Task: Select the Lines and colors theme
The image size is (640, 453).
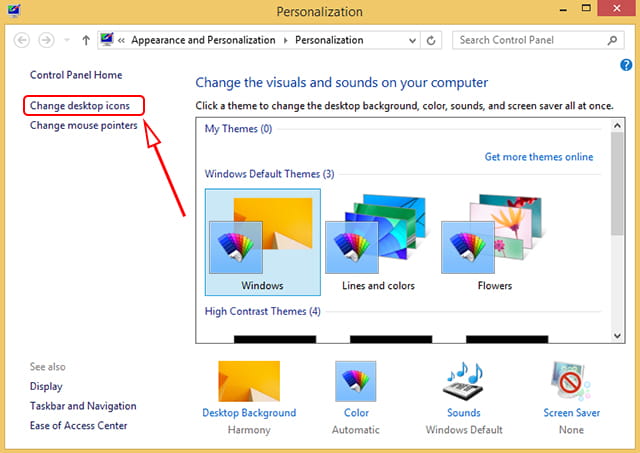Action: pyautogui.click(x=378, y=242)
